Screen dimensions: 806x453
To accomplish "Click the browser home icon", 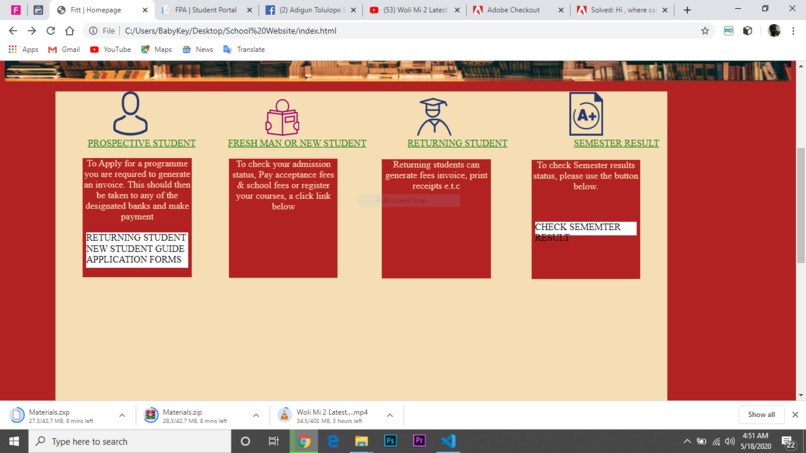I will pyautogui.click(x=69, y=31).
